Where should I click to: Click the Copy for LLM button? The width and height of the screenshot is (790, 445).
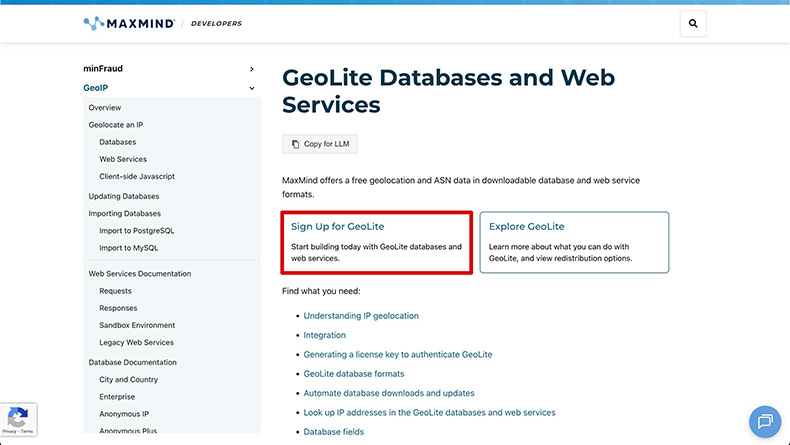(x=319, y=144)
